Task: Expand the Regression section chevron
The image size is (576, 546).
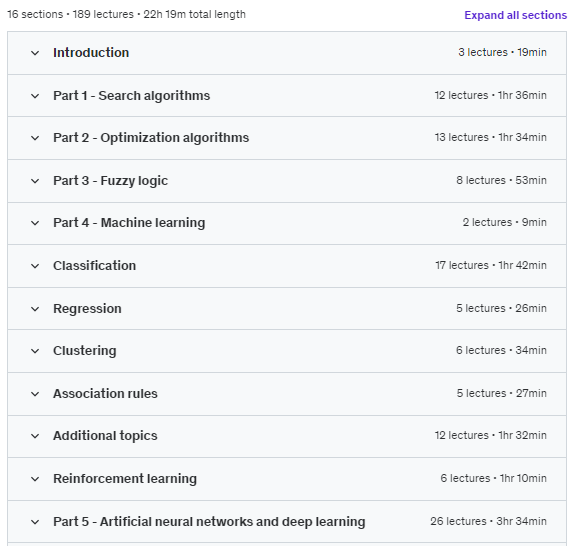Action: [x=35, y=309]
